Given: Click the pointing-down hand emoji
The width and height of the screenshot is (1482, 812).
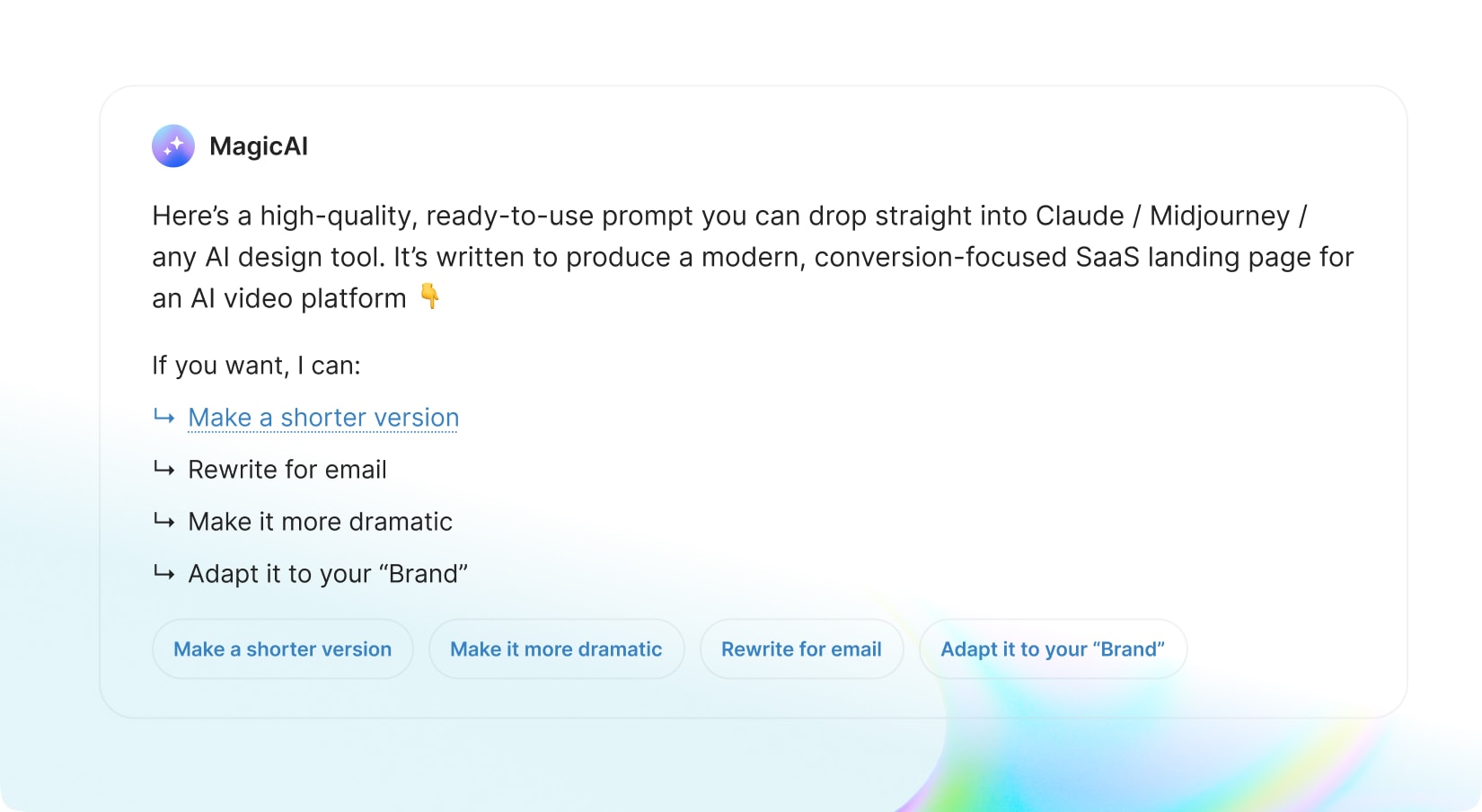Looking at the screenshot, I should 430,296.
